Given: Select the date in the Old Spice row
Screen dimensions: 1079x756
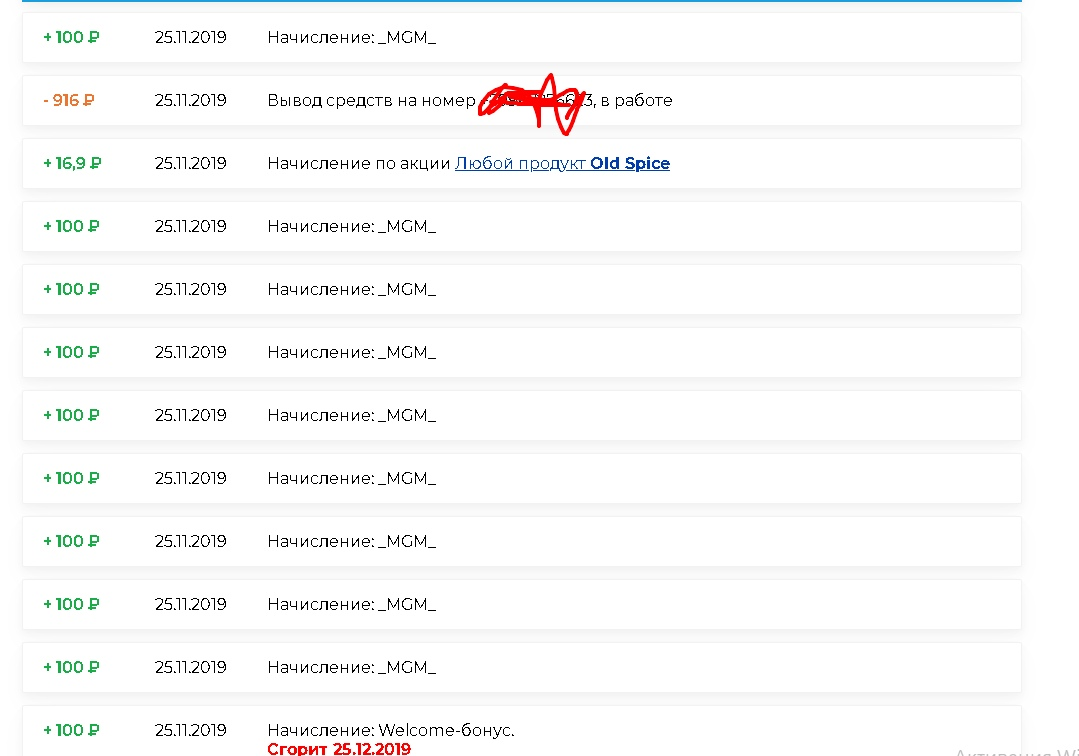Looking at the screenshot, I should pos(191,163).
